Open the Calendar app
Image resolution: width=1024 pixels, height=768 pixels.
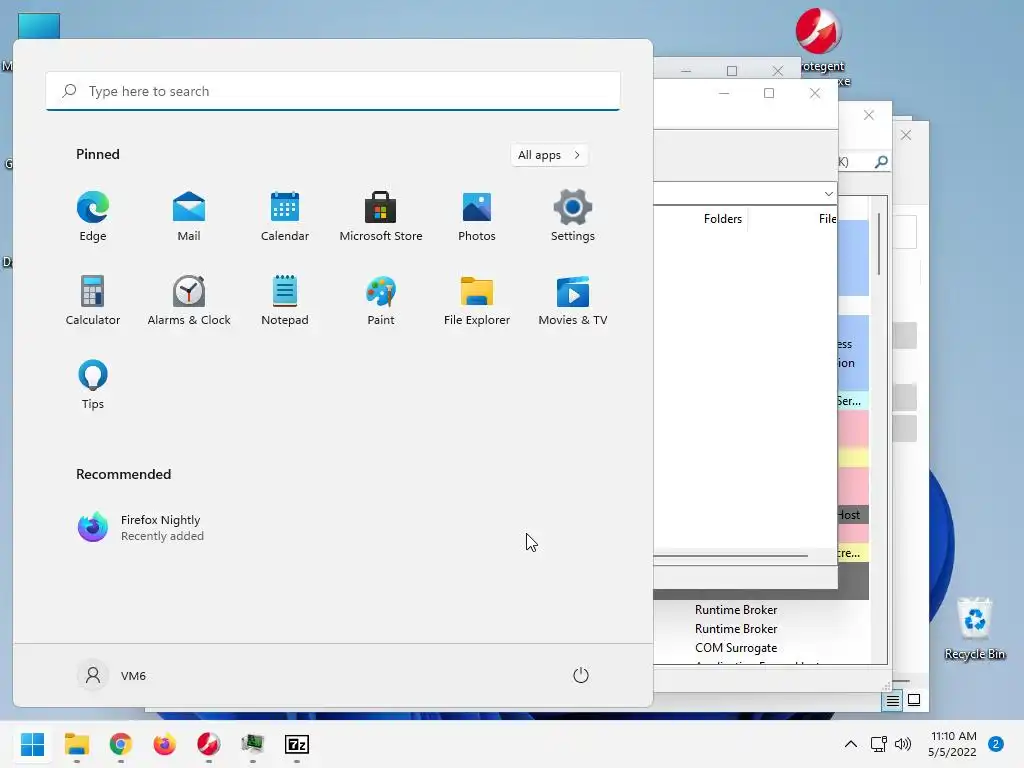tap(285, 217)
